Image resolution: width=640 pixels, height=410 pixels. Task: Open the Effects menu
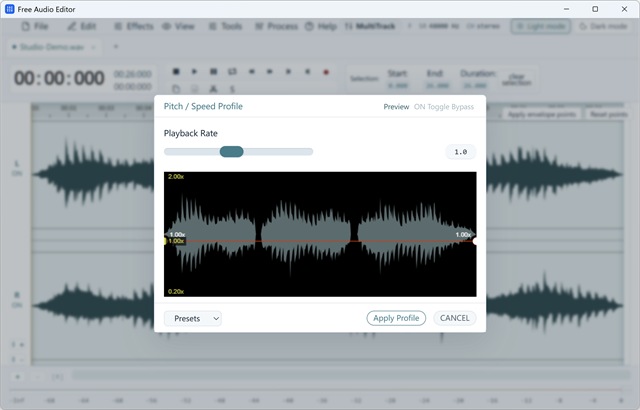click(134, 27)
